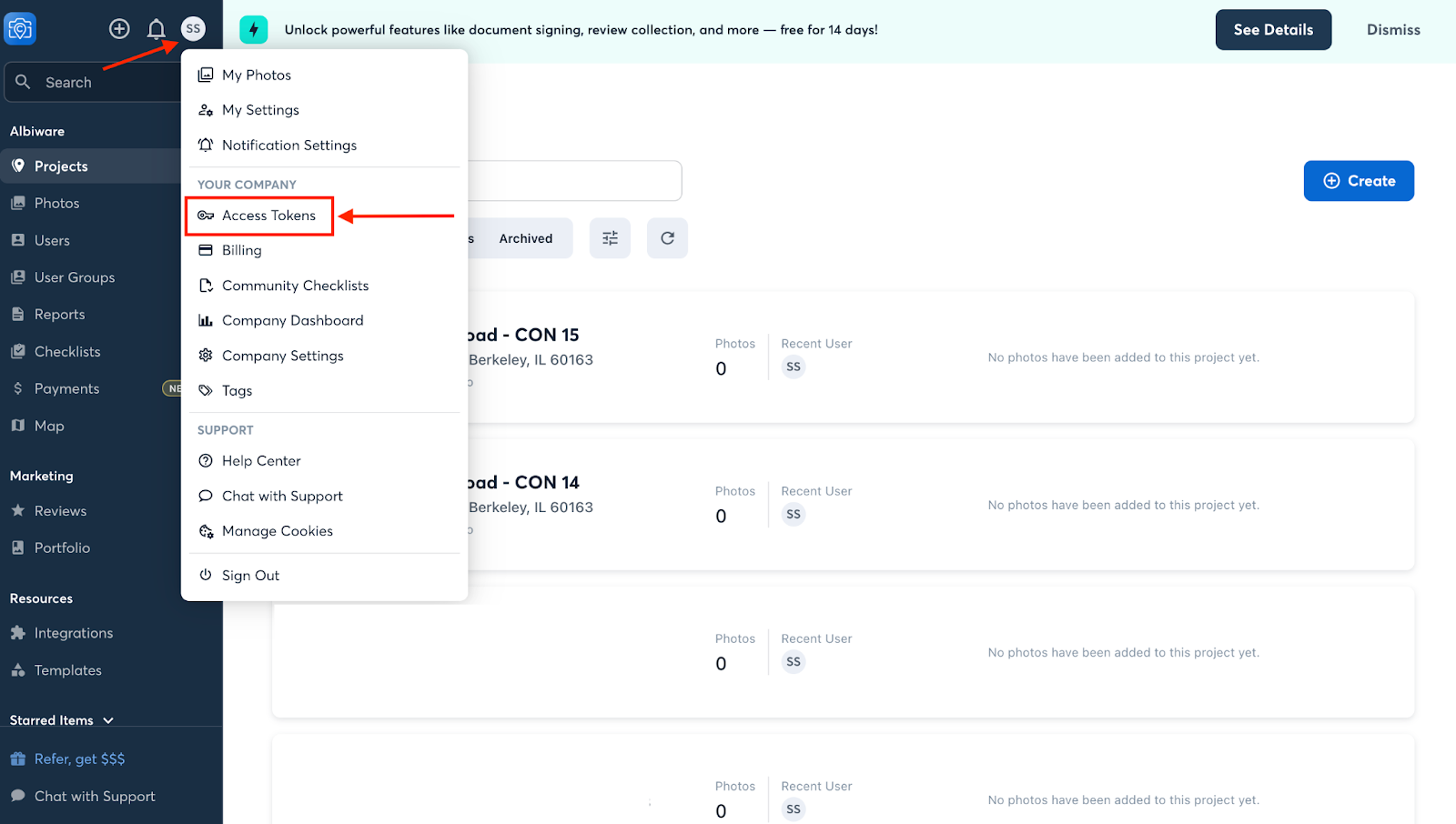Click the refresh projects icon
The image size is (1456, 824).
coord(667,238)
